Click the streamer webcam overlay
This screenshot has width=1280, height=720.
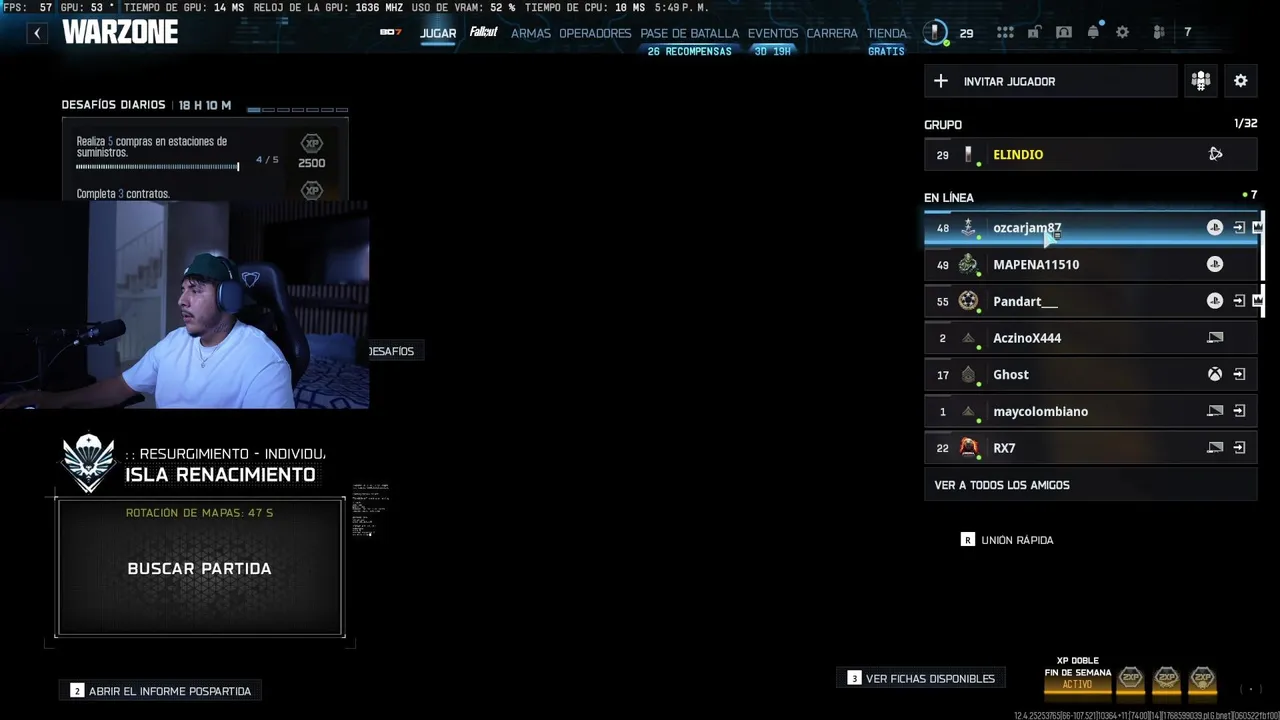point(185,305)
